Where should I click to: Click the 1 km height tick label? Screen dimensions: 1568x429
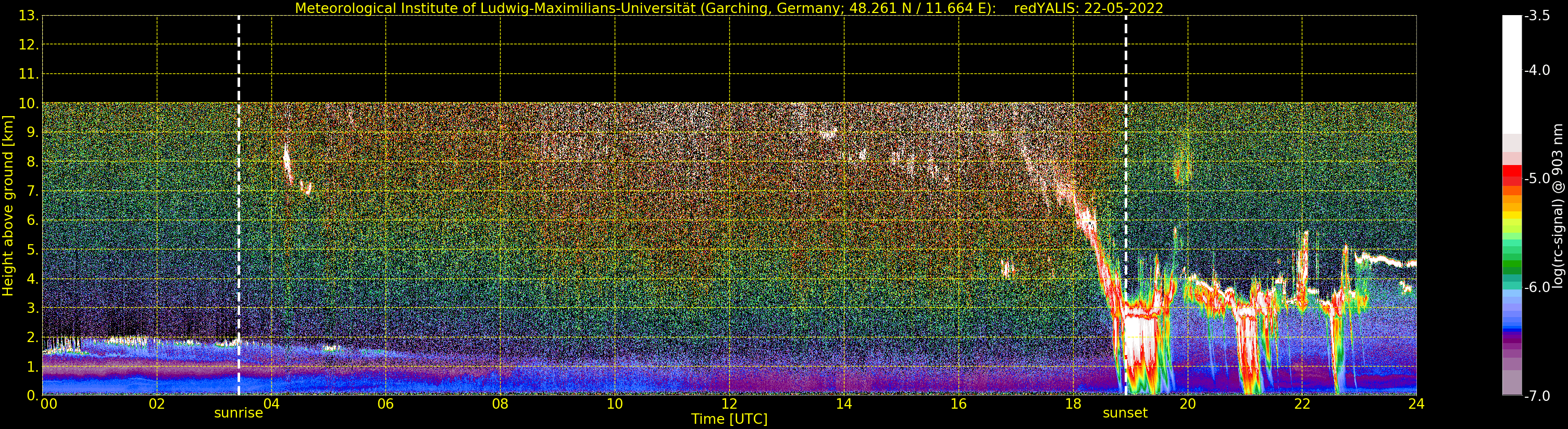coord(32,367)
